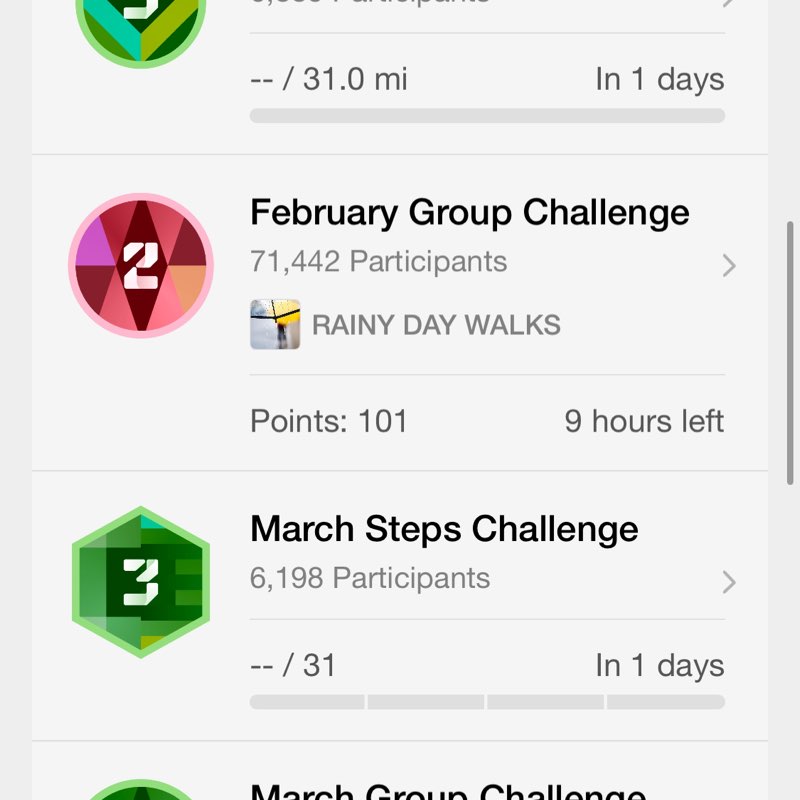
Task: Tap the February Group Challenge badge icon
Action: coord(141,265)
